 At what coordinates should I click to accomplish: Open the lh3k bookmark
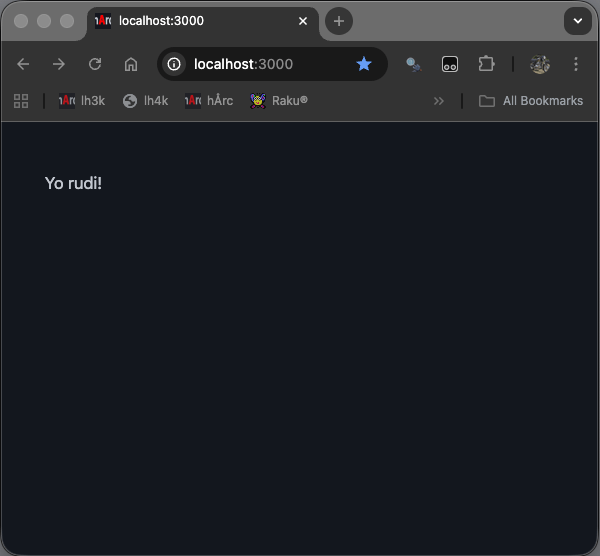coord(82,101)
